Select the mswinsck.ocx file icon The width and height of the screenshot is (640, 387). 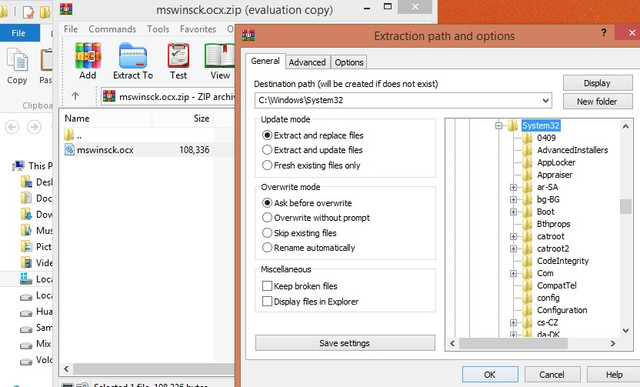point(69,150)
